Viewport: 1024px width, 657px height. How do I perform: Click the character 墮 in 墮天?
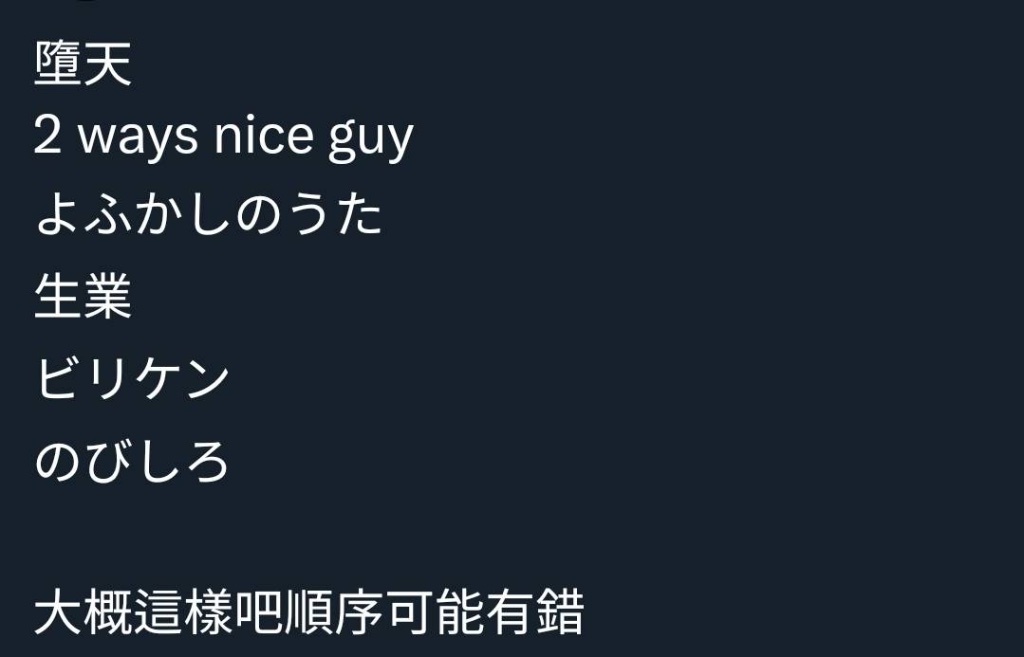point(57,63)
